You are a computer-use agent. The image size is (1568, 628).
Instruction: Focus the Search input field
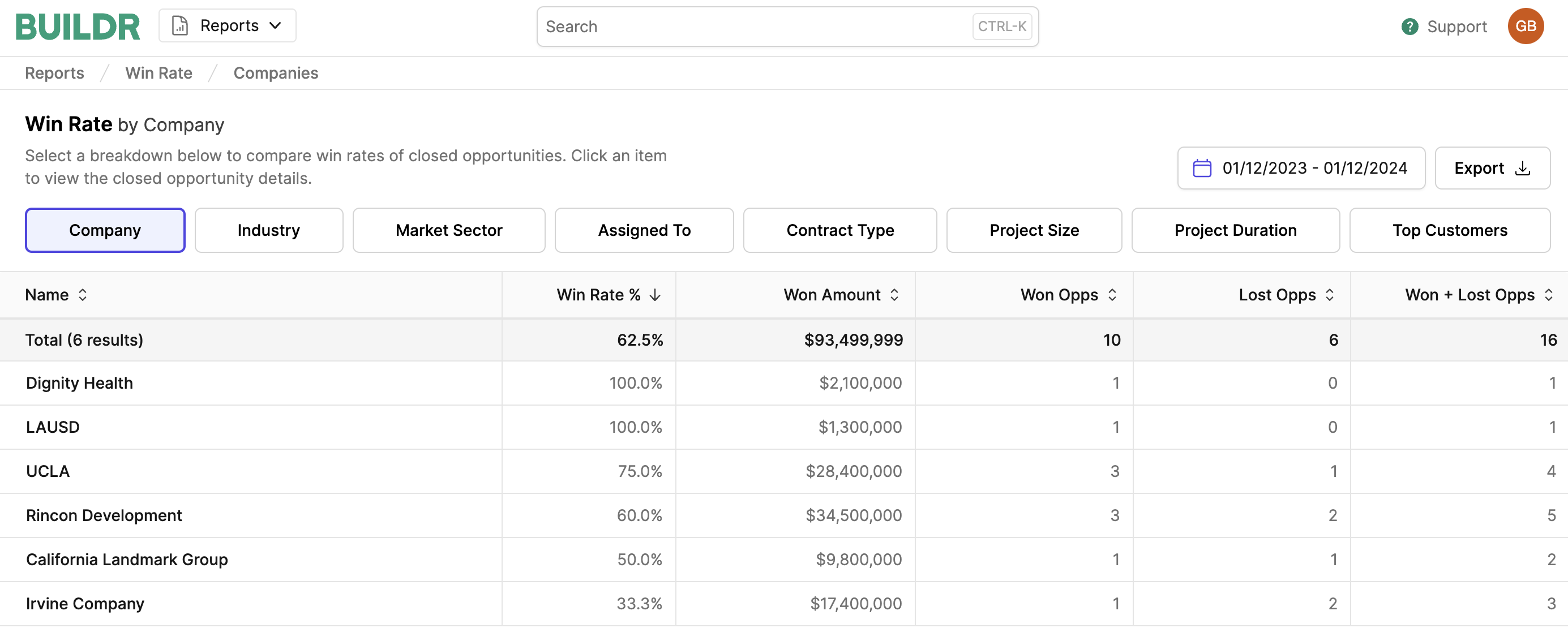[787, 27]
